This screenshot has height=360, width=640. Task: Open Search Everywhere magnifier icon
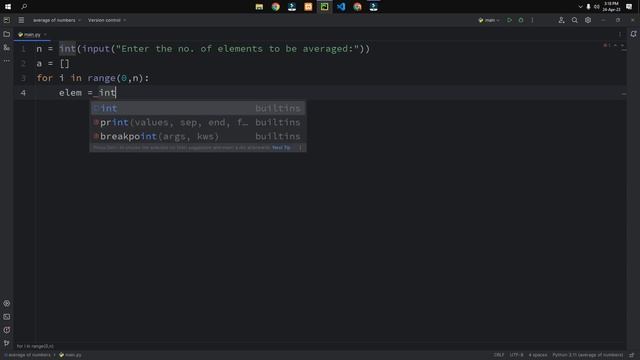[x=574, y=20]
